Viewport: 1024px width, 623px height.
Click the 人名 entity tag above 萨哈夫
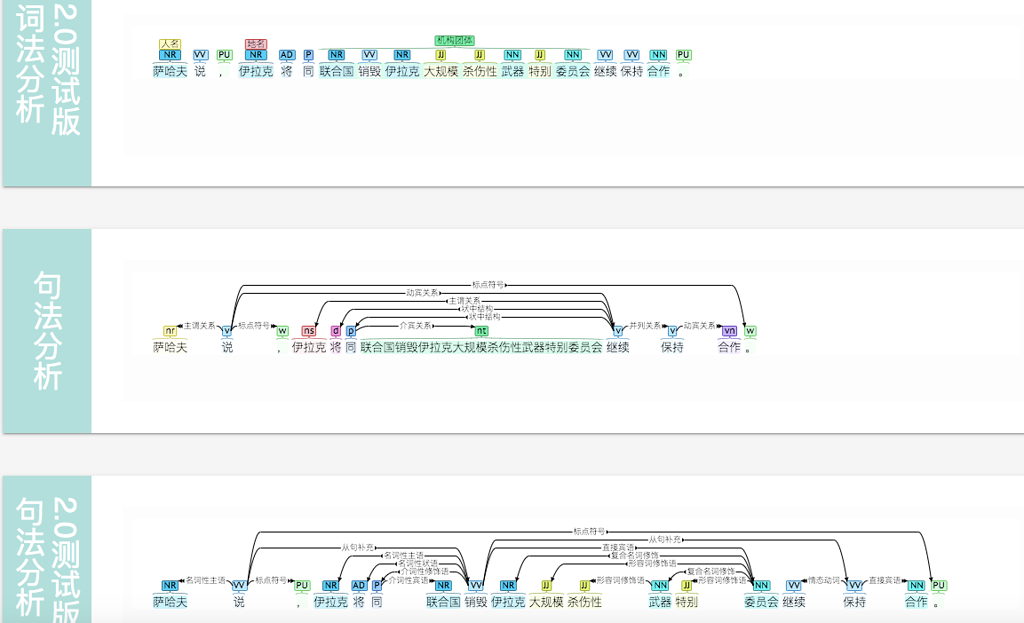tap(170, 44)
